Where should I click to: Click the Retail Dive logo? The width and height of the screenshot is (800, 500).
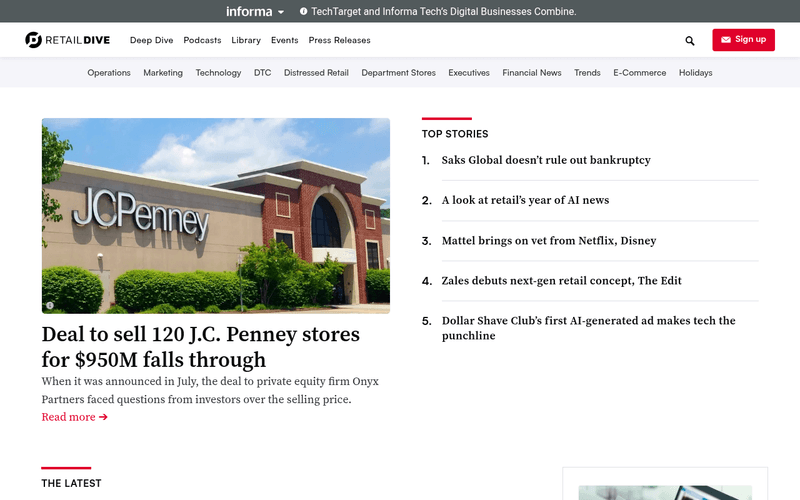click(67, 40)
